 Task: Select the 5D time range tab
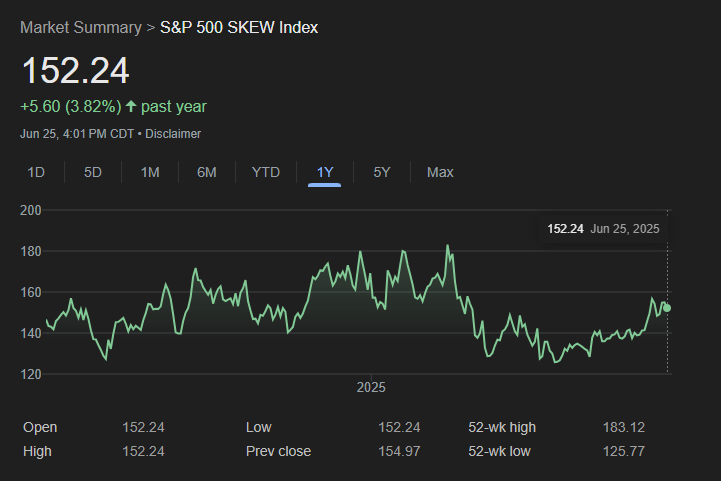coord(92,172)
